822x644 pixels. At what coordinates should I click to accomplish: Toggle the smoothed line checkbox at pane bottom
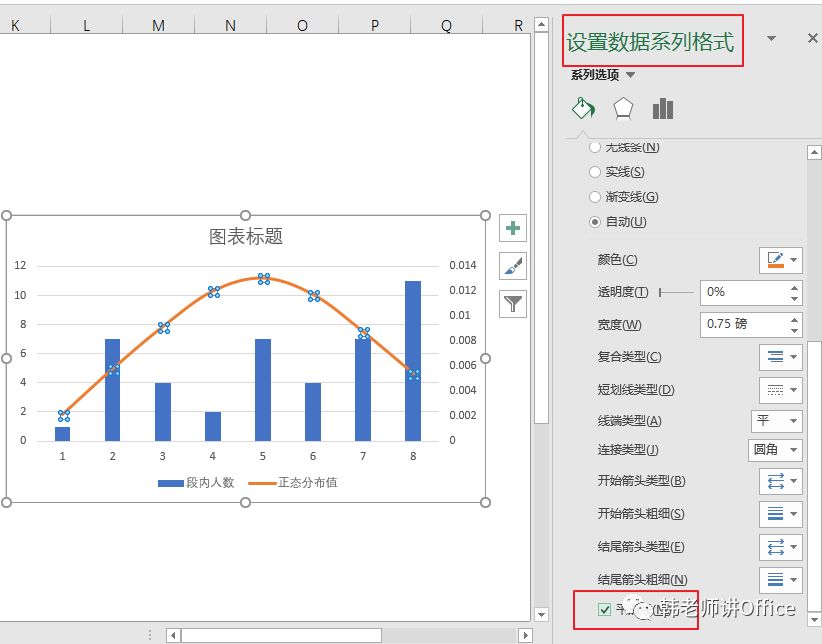[x=604, y=609]
